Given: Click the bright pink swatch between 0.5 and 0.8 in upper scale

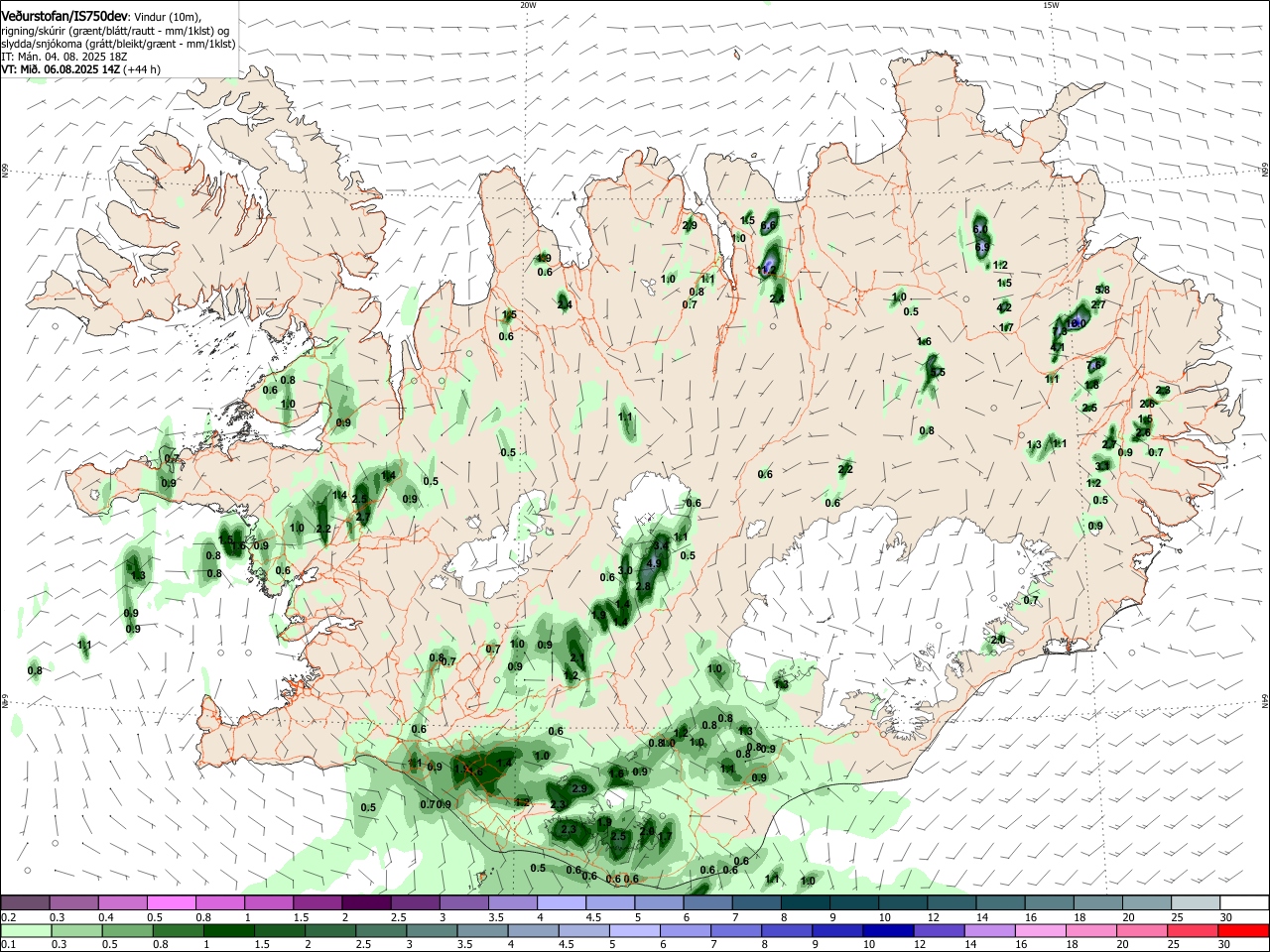Looking at the screenshot, I should coord(171,903).
